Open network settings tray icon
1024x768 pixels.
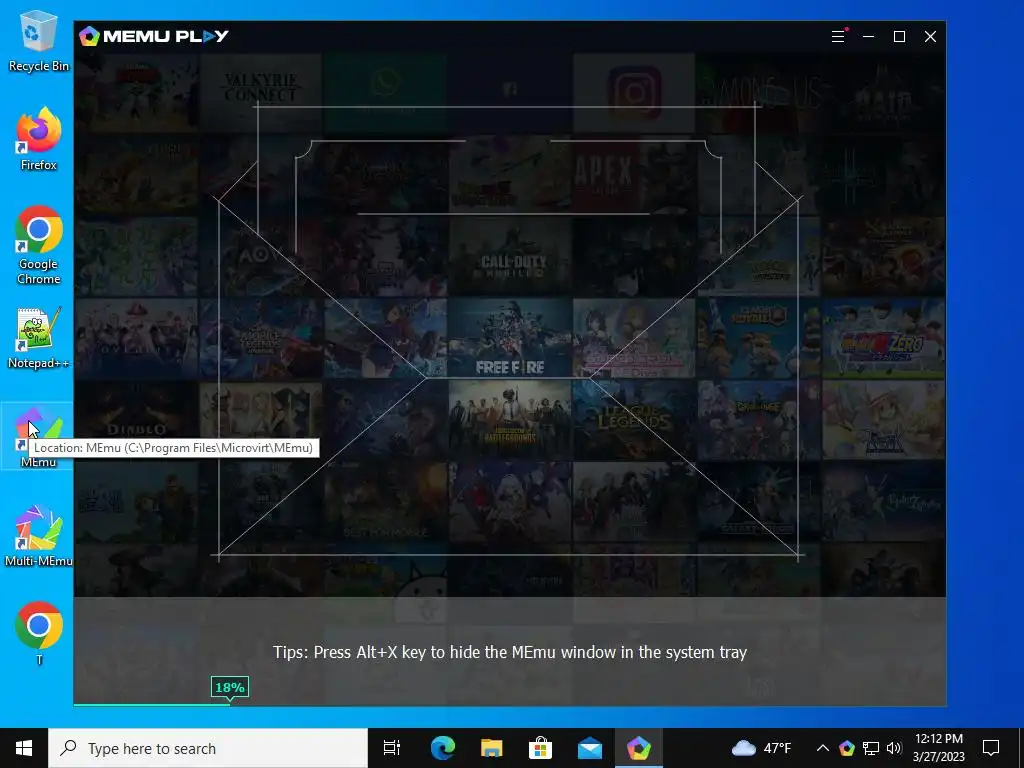[x=871, y=748]
